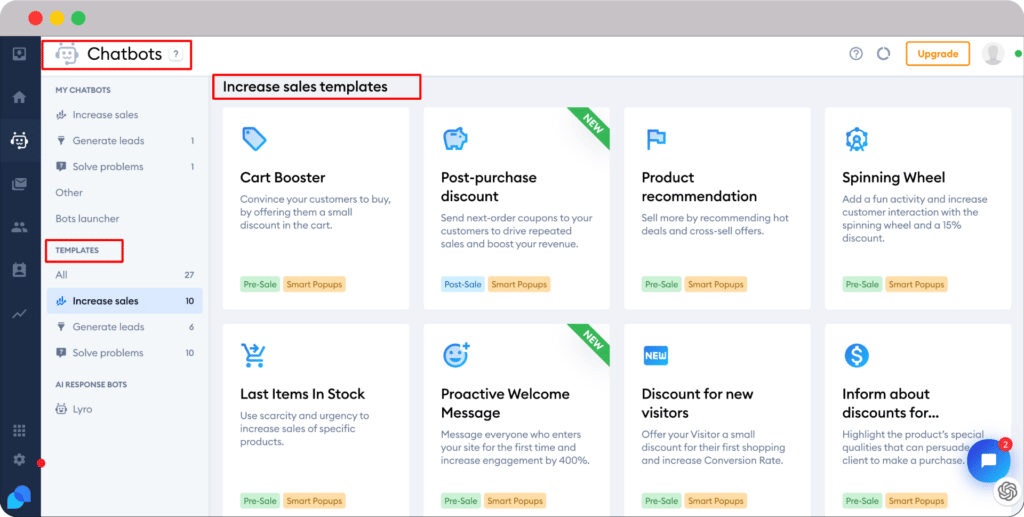Open Bots launcher in My Chatbots
Screen dimensions: 1024x517
(88, 219)
